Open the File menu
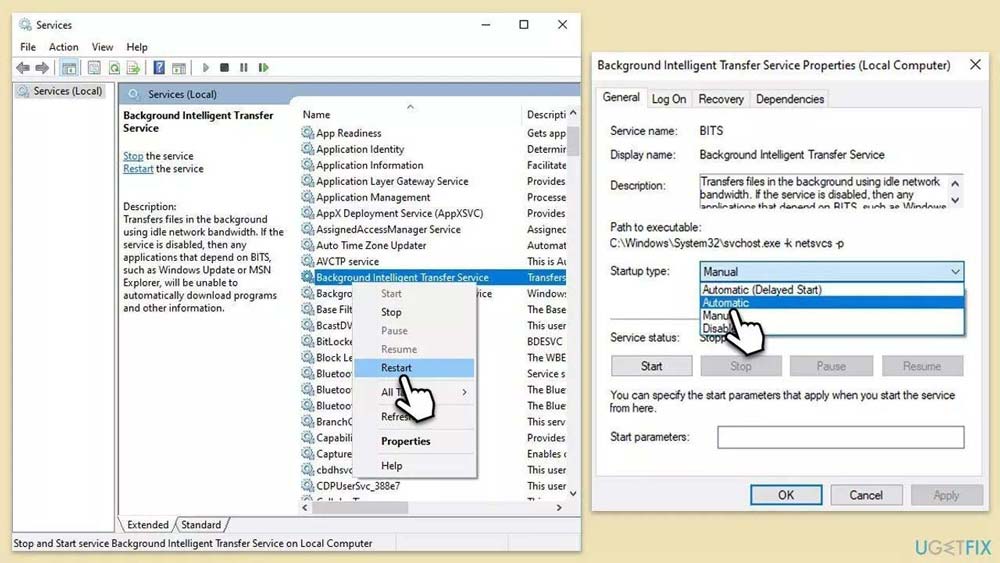This screenshot has width=1000, height=563. pos(28,47)
